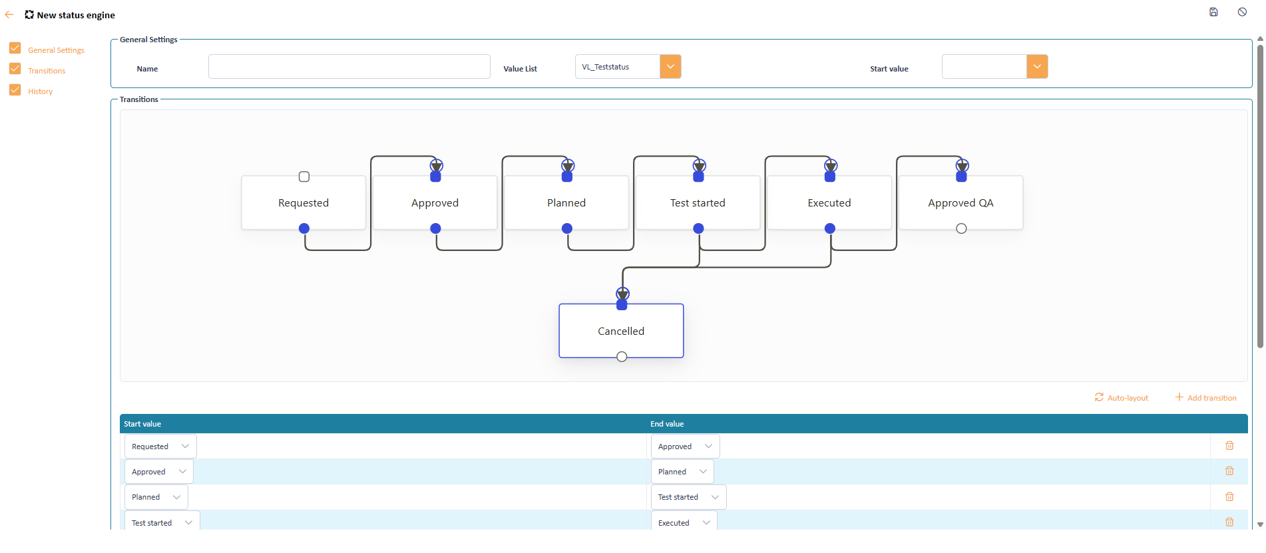Toggle the Transitions checkbox
Viewport: 1266px width, 553px height.
(15, 69)
